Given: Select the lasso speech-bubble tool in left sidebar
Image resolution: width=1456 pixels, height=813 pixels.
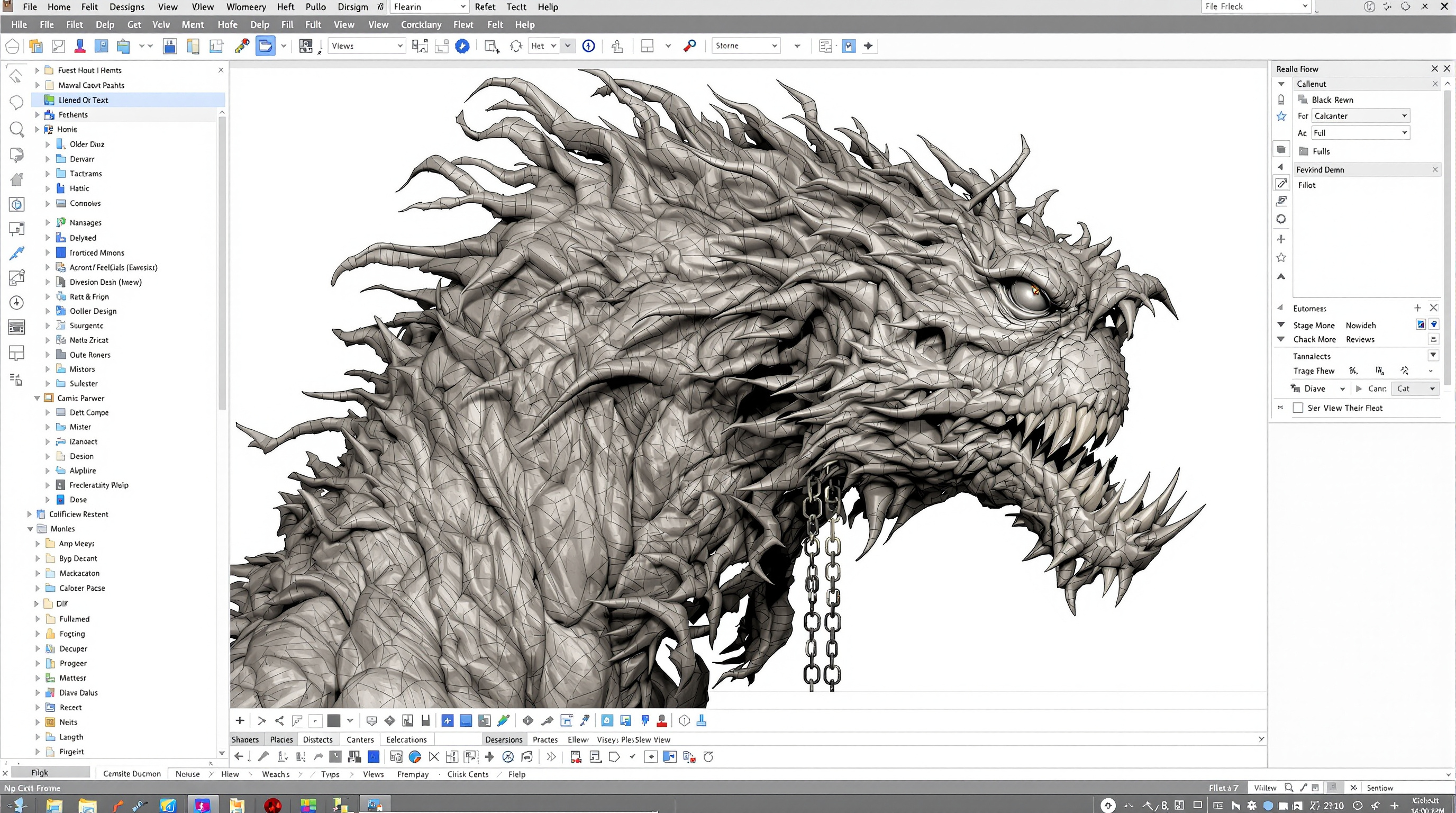Looking at the screenshot, I should (16, 102).
